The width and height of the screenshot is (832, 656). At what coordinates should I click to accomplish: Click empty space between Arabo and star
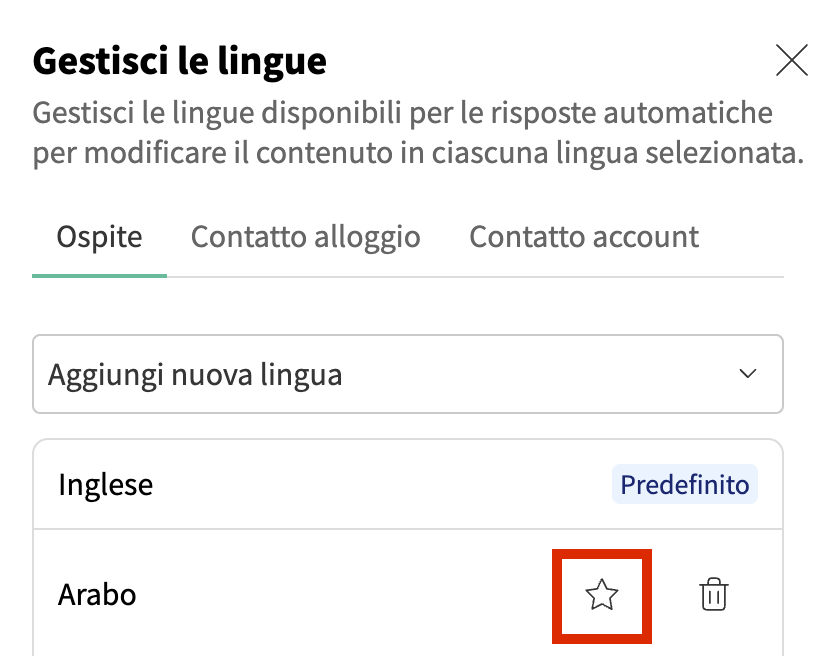[x=350, y=595]
